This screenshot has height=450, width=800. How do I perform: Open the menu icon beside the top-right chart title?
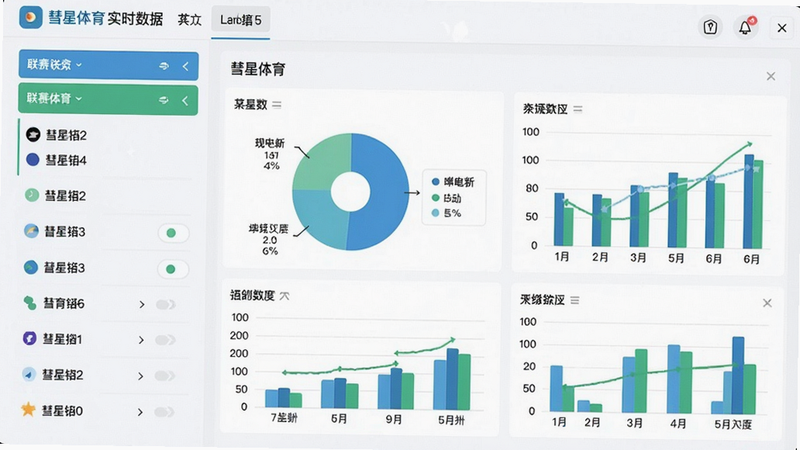coord(578,109)
